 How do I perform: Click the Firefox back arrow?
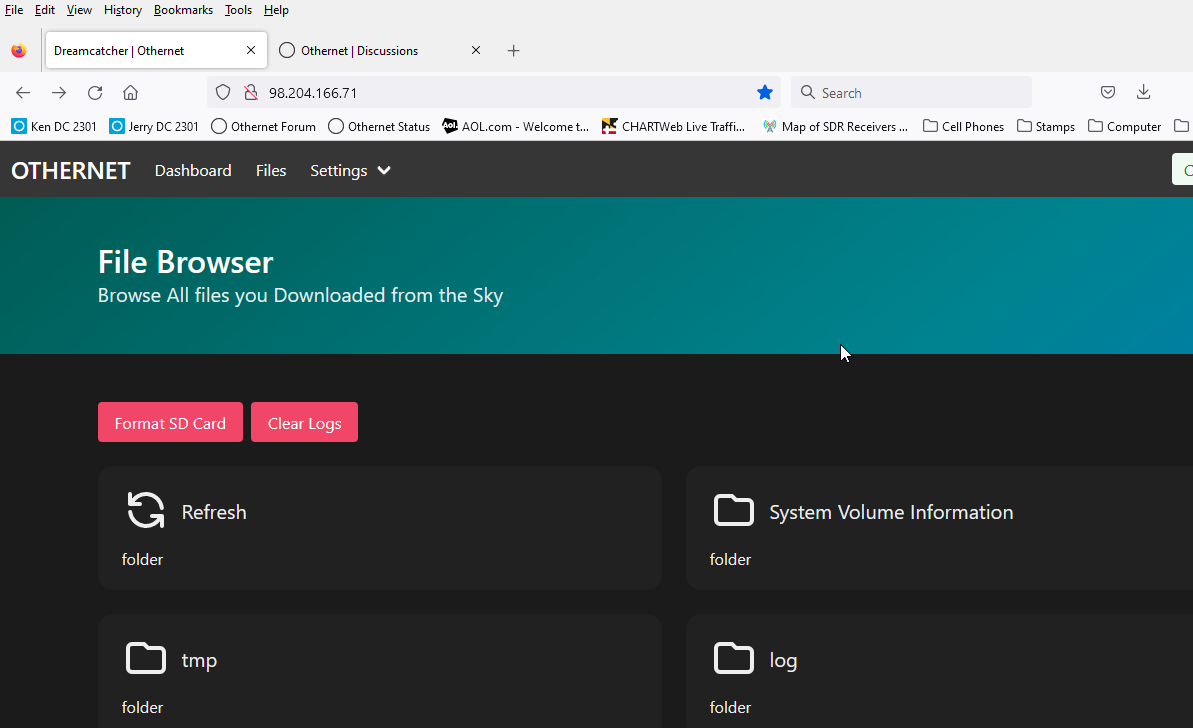click(x=23, y=93)
